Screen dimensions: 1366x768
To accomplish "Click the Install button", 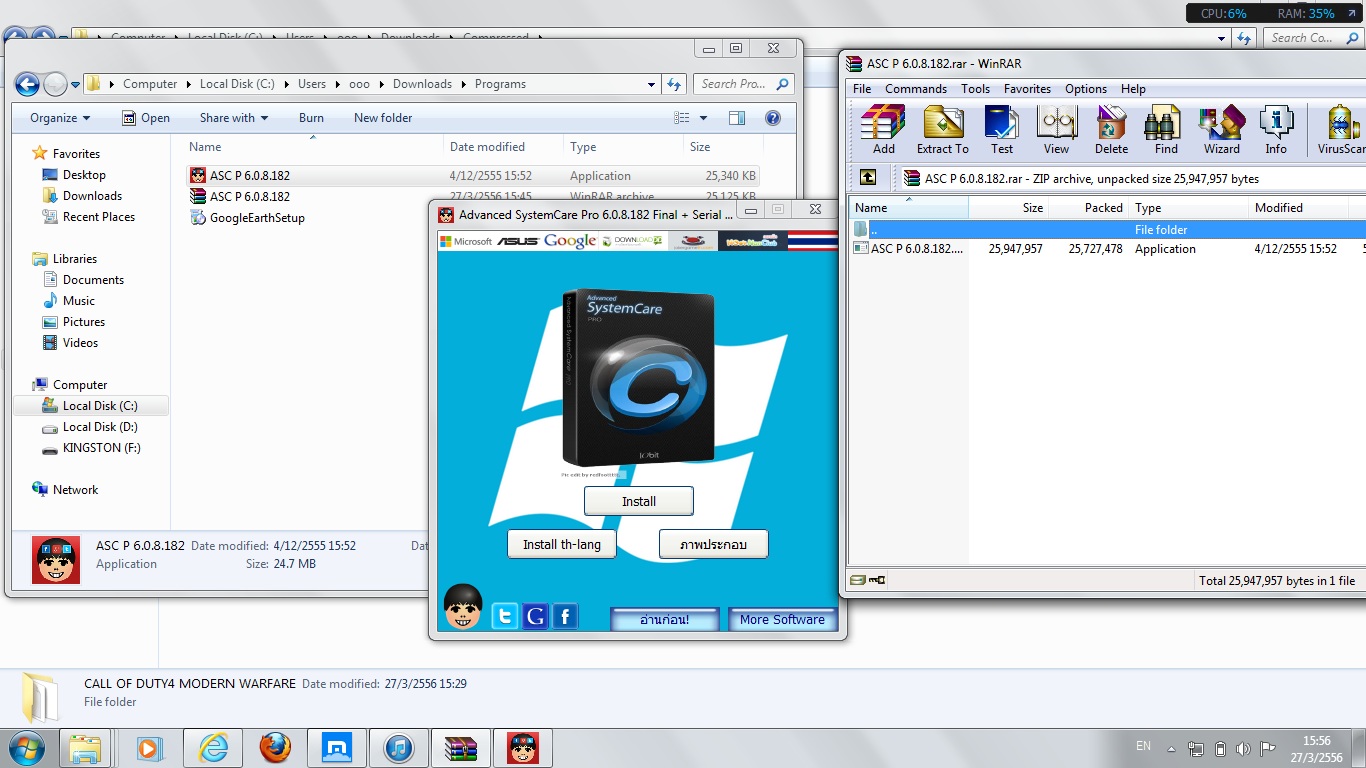I will 639,501.
